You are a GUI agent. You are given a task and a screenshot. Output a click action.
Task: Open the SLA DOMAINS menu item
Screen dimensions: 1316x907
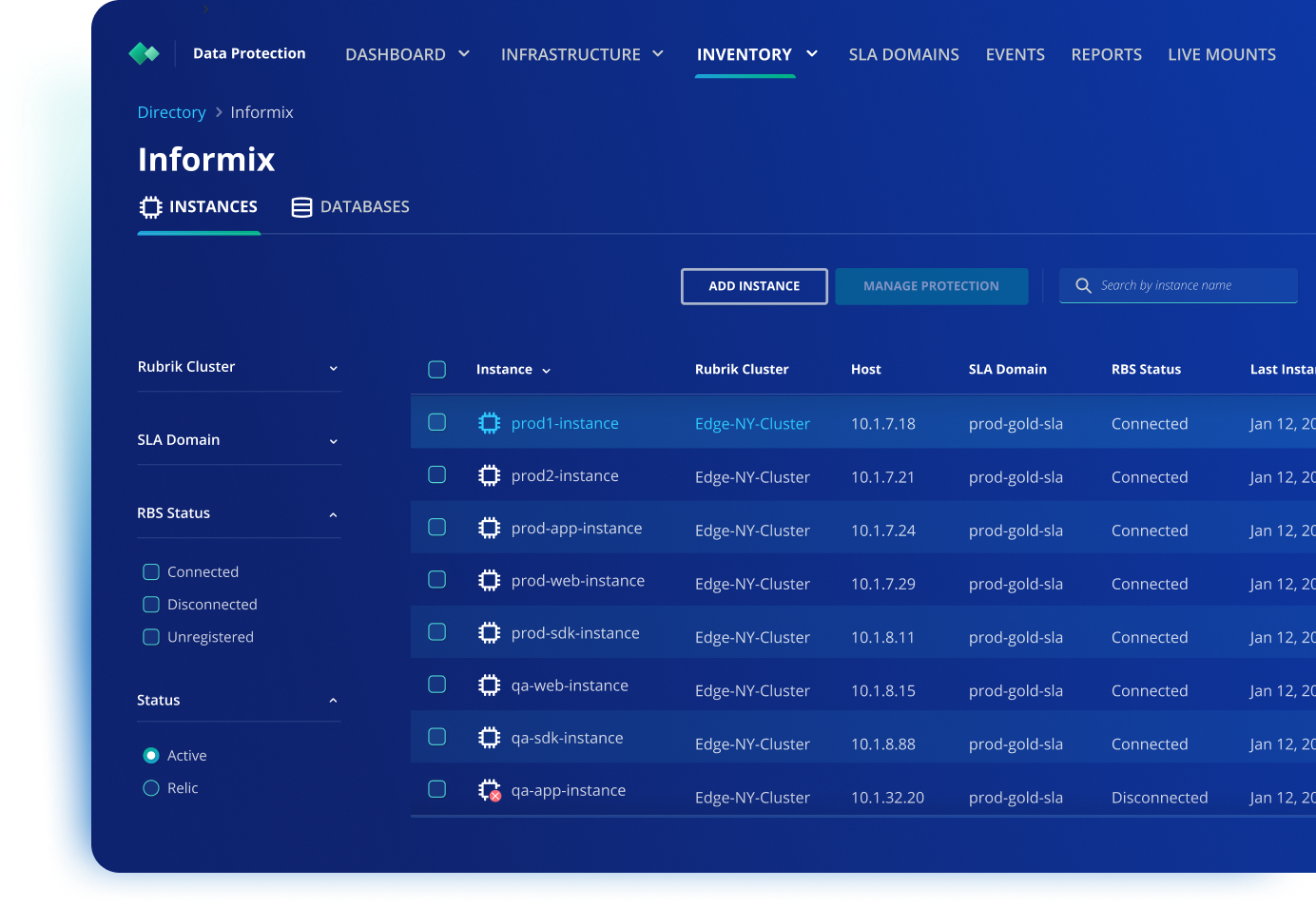(903, 54)
